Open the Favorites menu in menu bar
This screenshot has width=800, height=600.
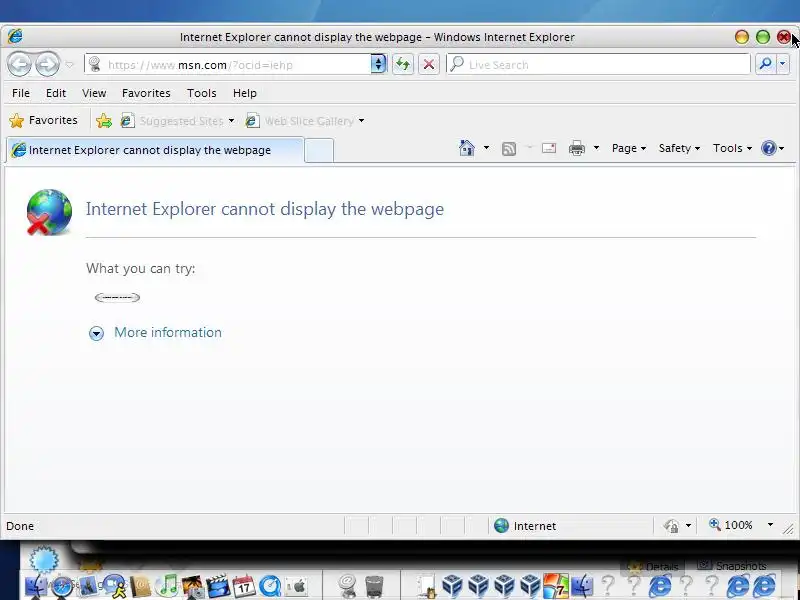tap(146, 93)
